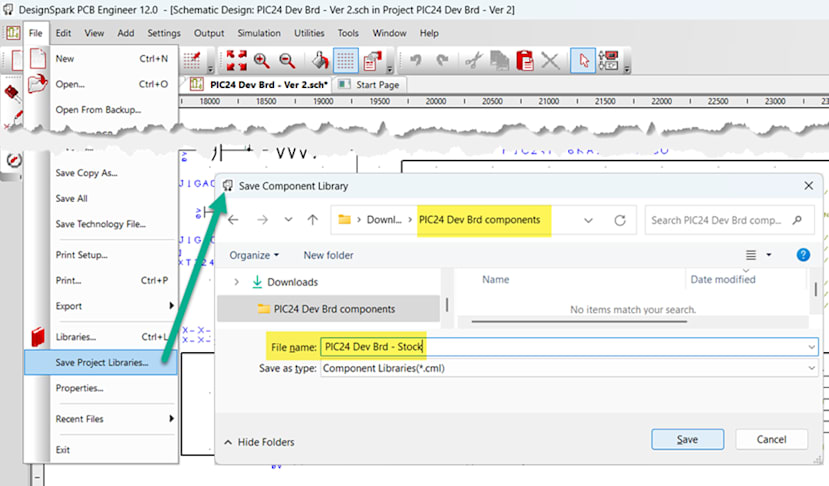Click the horizontal scrollbar in file list

point(579,321)
